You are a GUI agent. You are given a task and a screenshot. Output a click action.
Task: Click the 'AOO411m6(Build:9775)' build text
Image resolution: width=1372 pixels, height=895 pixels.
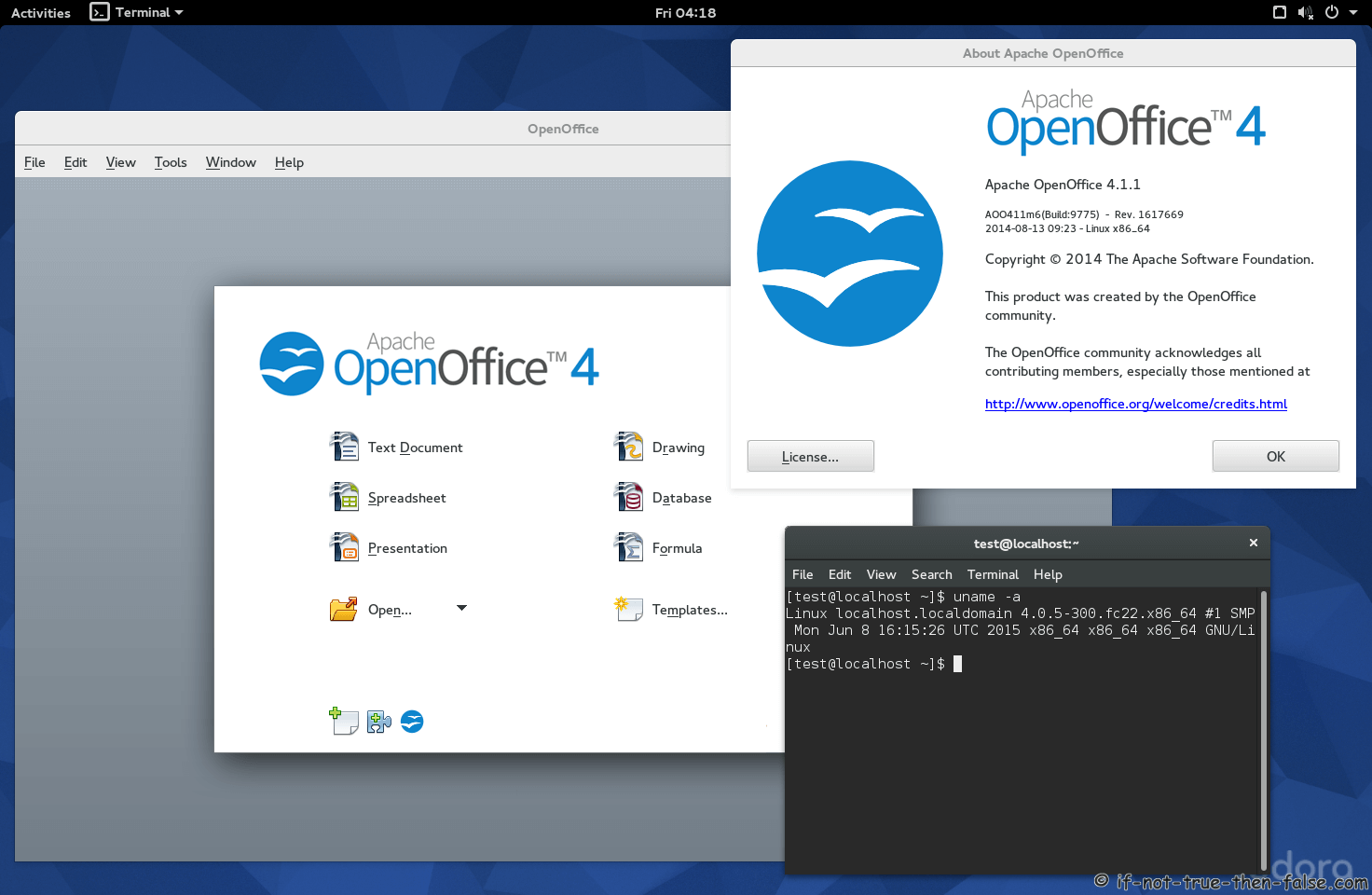(1042, 214)
